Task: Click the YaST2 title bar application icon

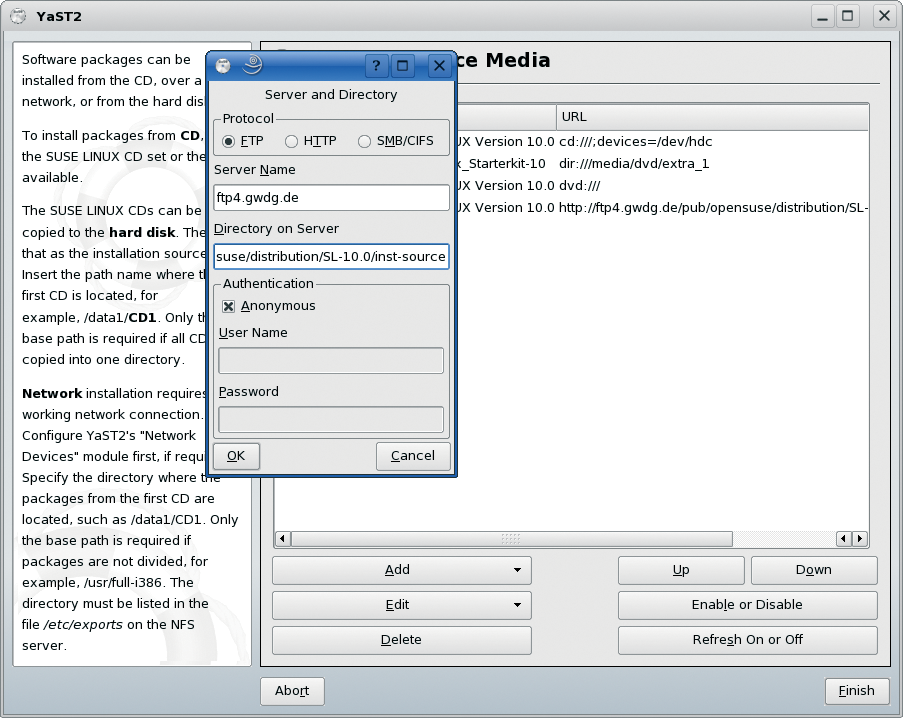Action: click(x=18, y=16)
